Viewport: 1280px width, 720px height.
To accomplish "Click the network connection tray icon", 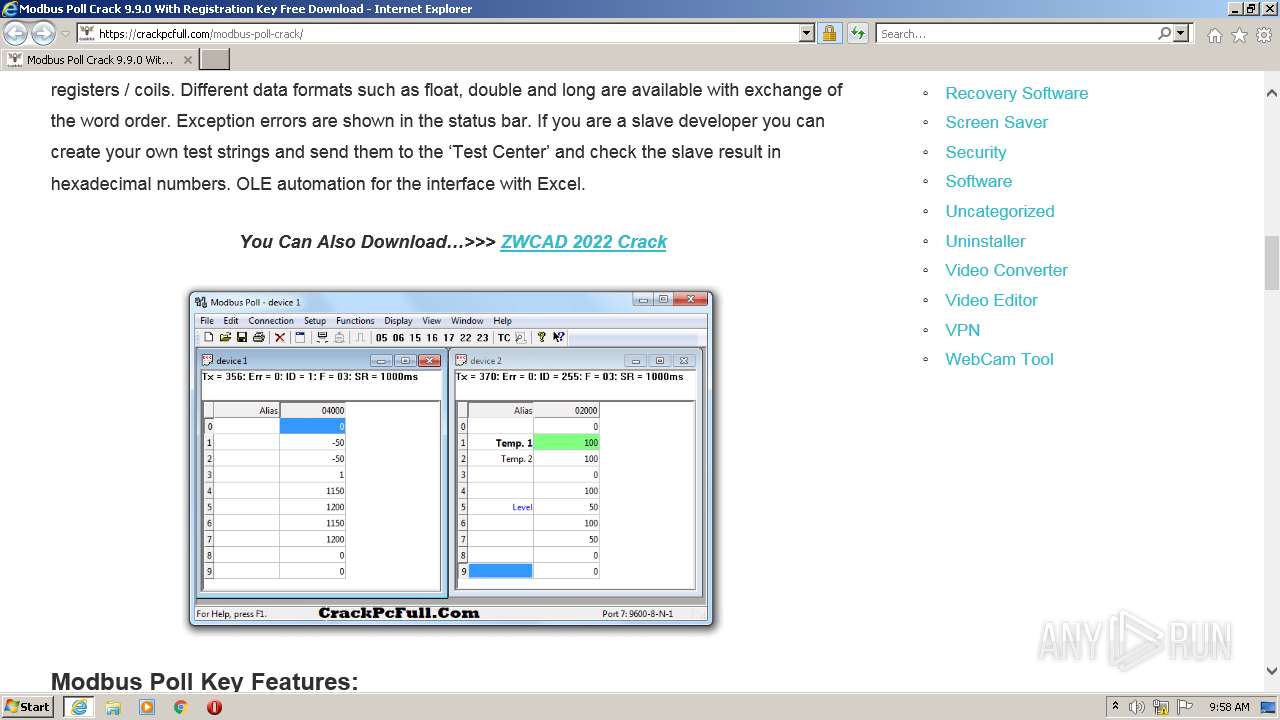I will [x=1161, y=707].
